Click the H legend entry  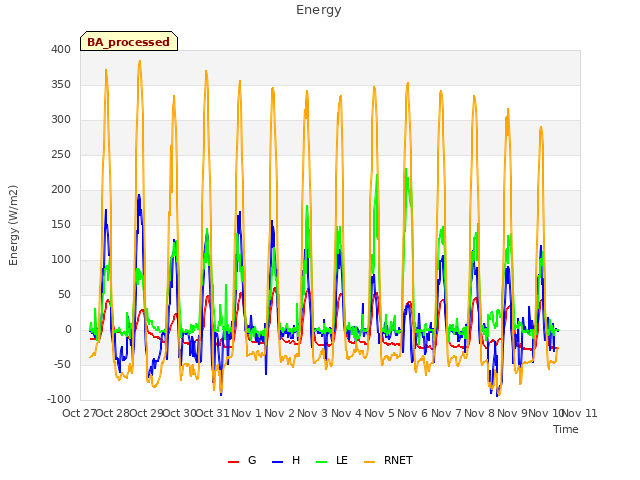pos(286,460)
